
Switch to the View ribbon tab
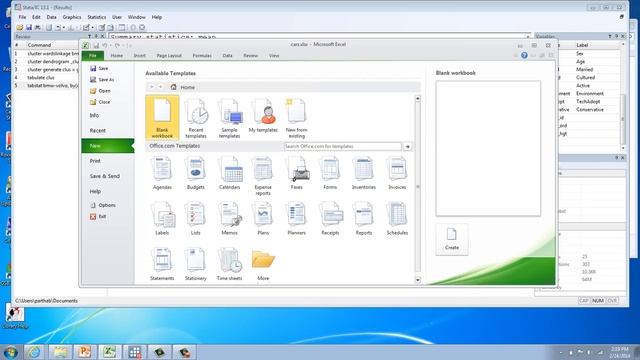pos(274,56)
